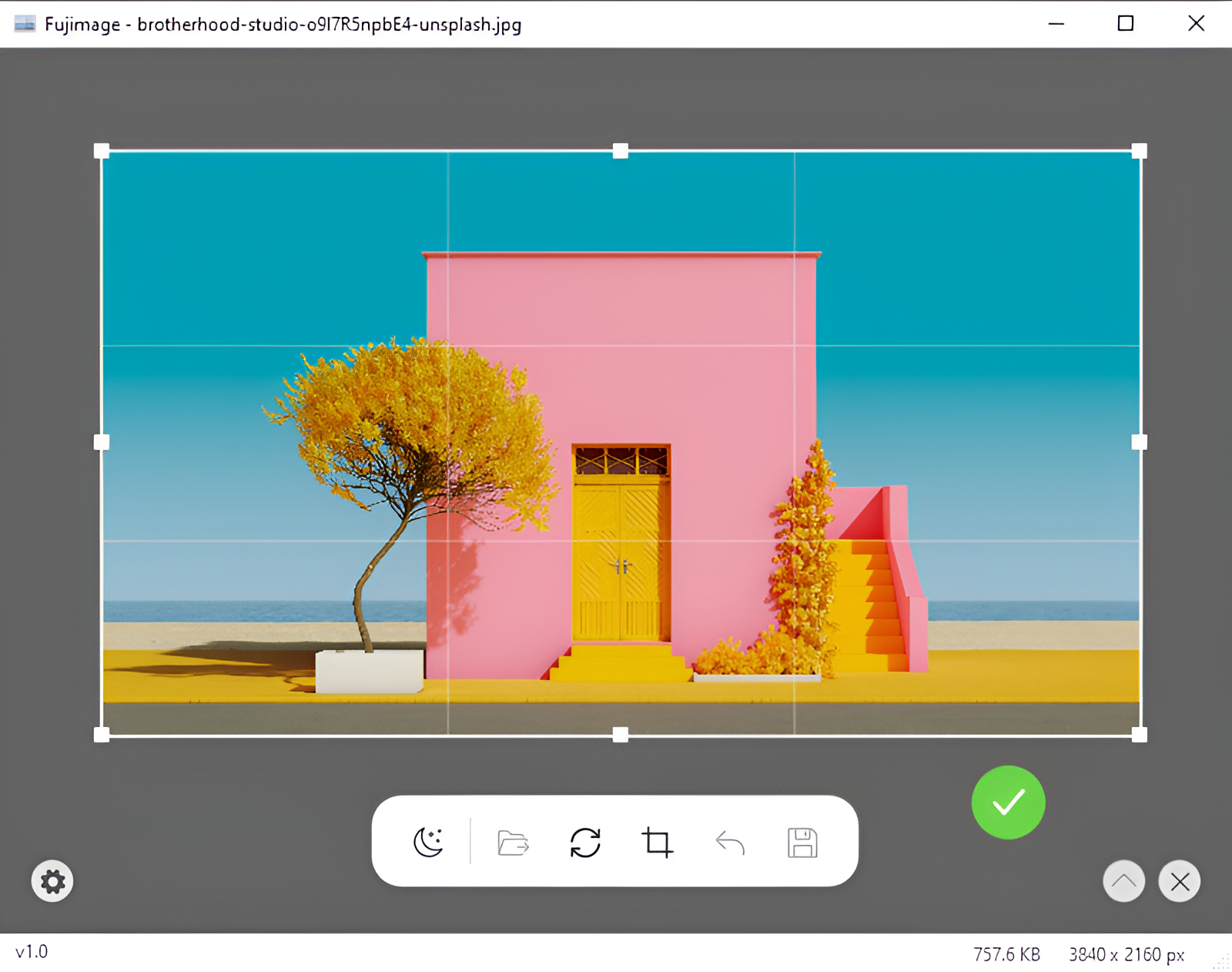Click the right-middle crop handle

coord(1140,442)
